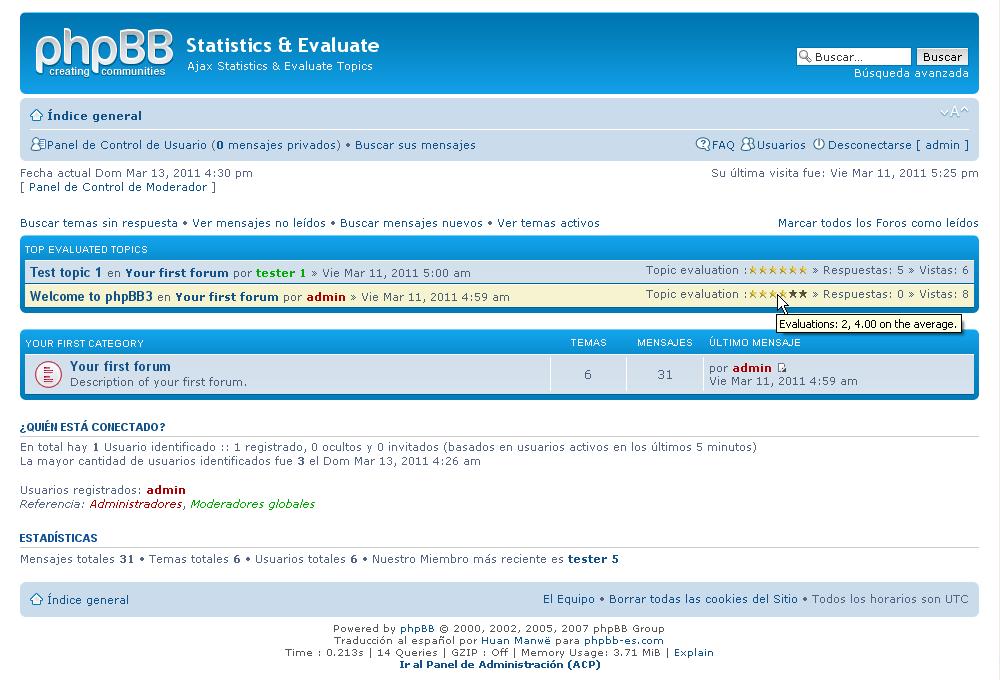The width and height of the screenshot is (1000, 680).
Task: Open Panel de Control de Moderador
Action: pyautogui.click(x=118, y=187)
